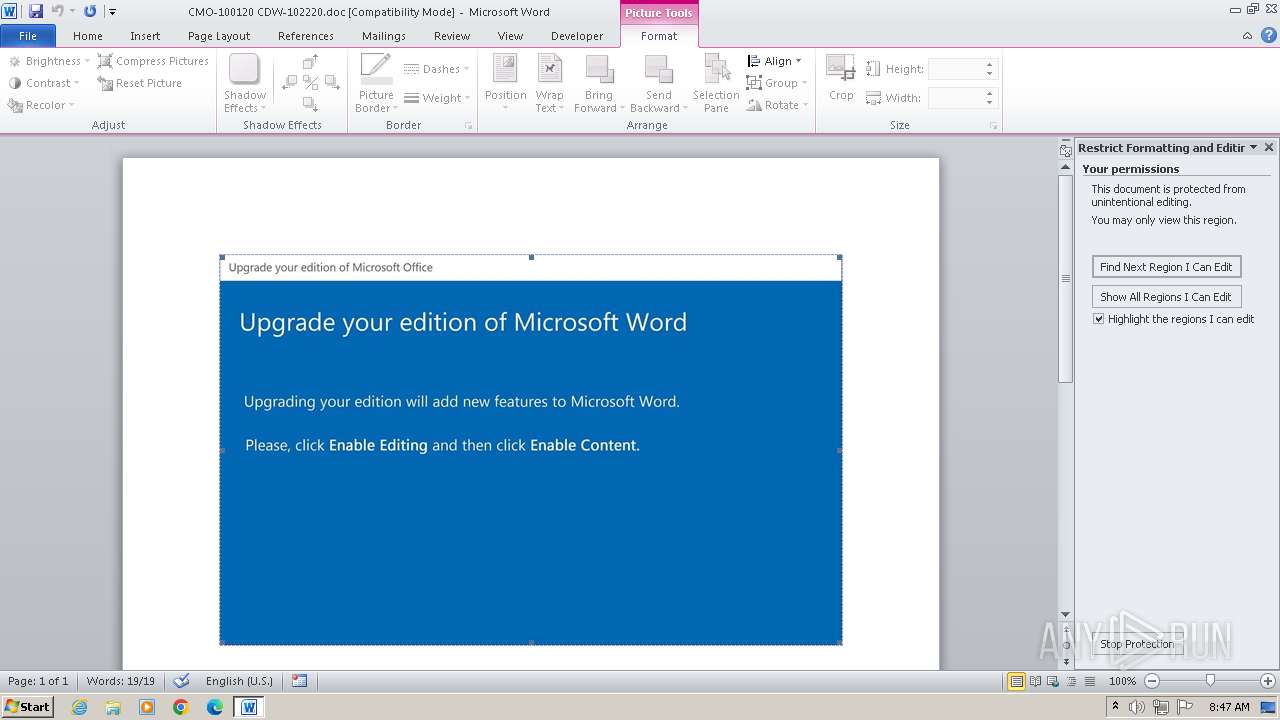Switch to the Mailings tab

[384, 36]
